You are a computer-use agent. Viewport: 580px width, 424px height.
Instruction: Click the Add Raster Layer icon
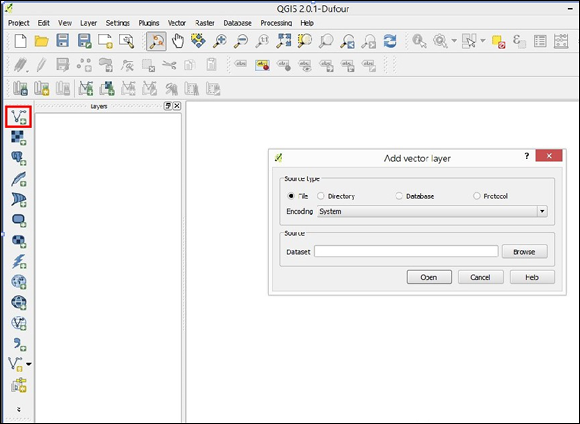click(18, 137)
